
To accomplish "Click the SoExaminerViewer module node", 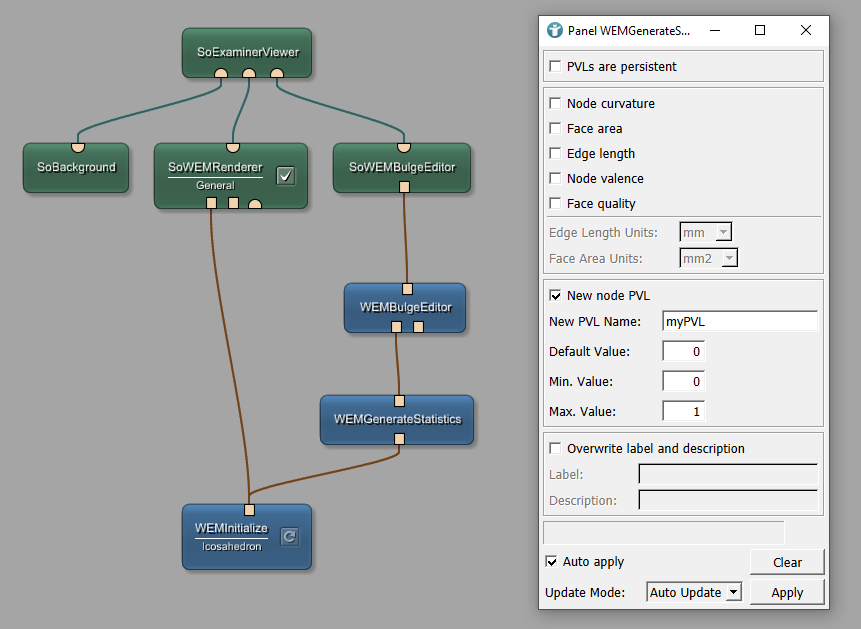I will (x=246, y=50).
